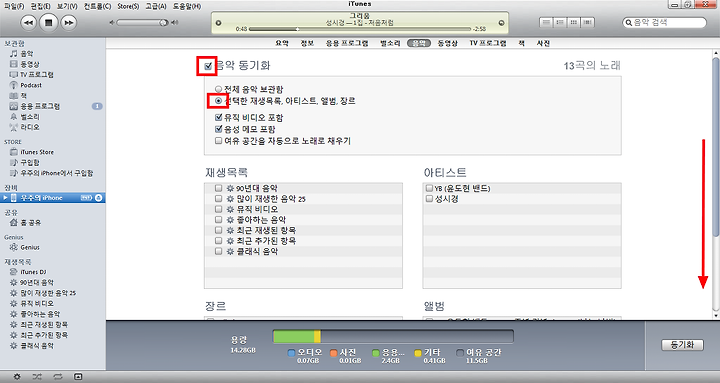Toggle shuffle icon in bottom toolbar
This screenshot has height=383, width=720.
[37, 377]
